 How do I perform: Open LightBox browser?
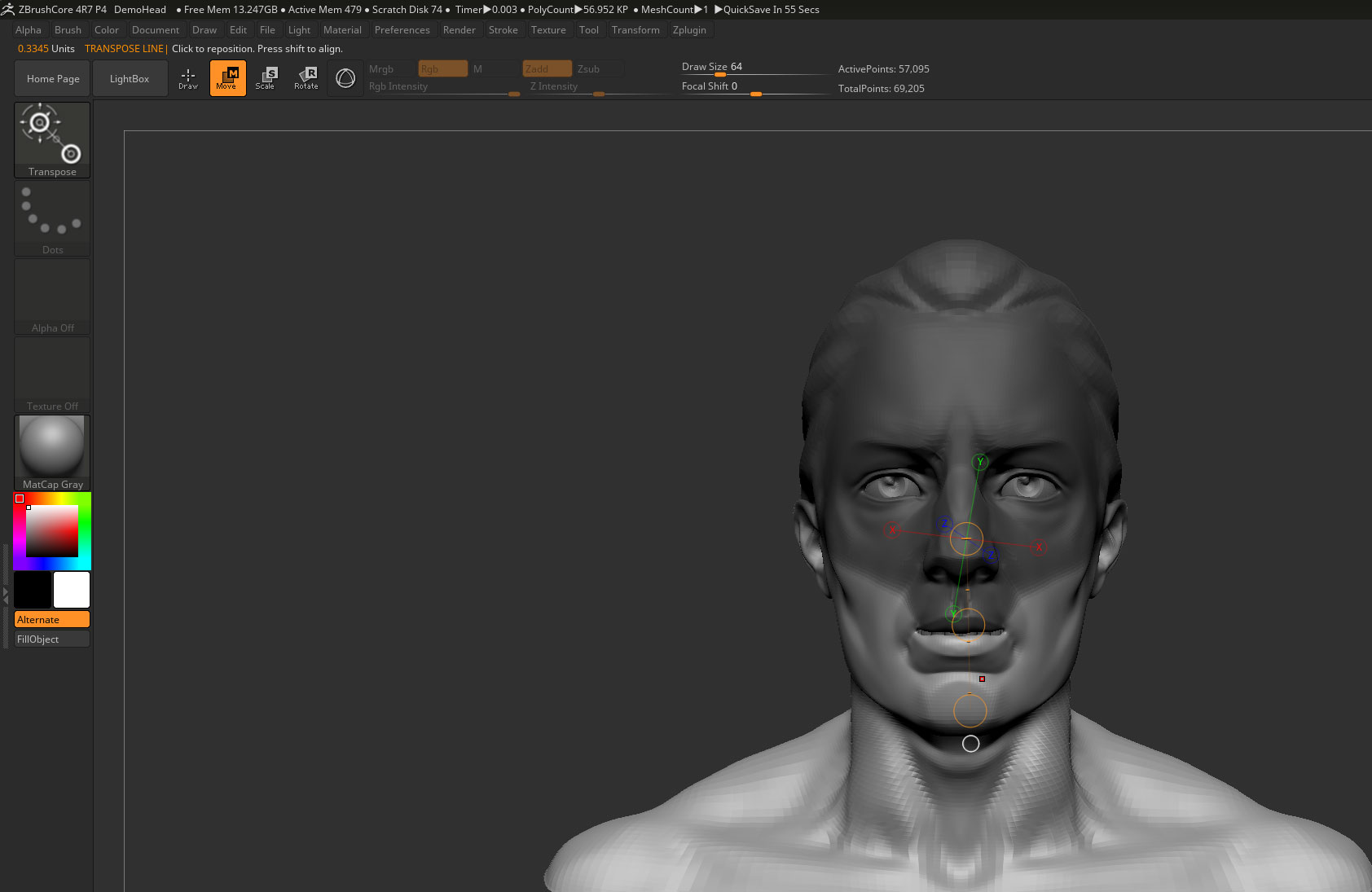[130, 78]
